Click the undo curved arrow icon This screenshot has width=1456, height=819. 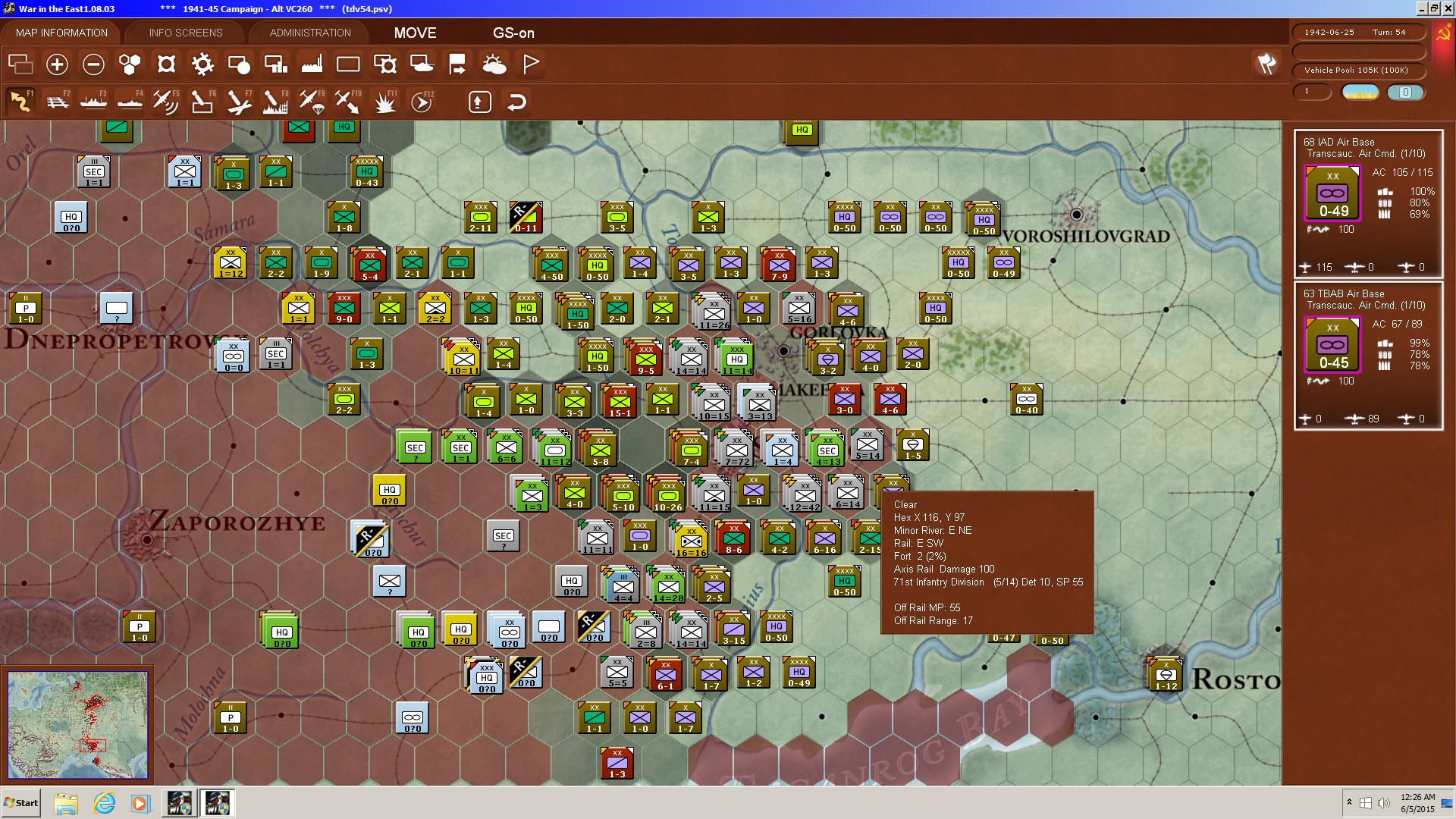click(516, 102)
